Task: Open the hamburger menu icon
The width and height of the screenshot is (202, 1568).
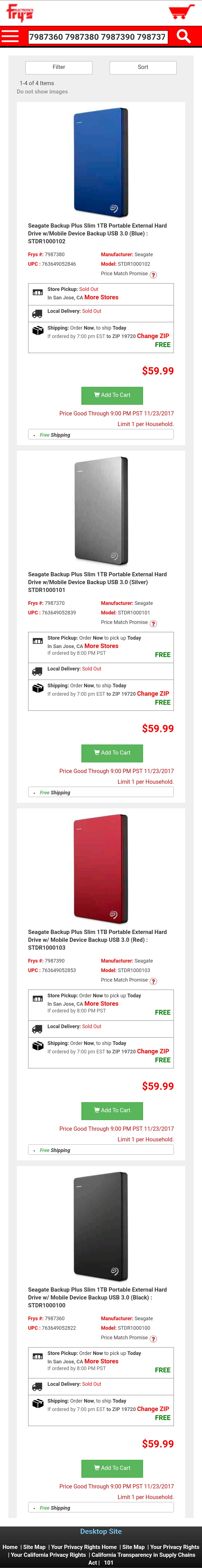Action: pyautogui.click(x=10, y=36)
